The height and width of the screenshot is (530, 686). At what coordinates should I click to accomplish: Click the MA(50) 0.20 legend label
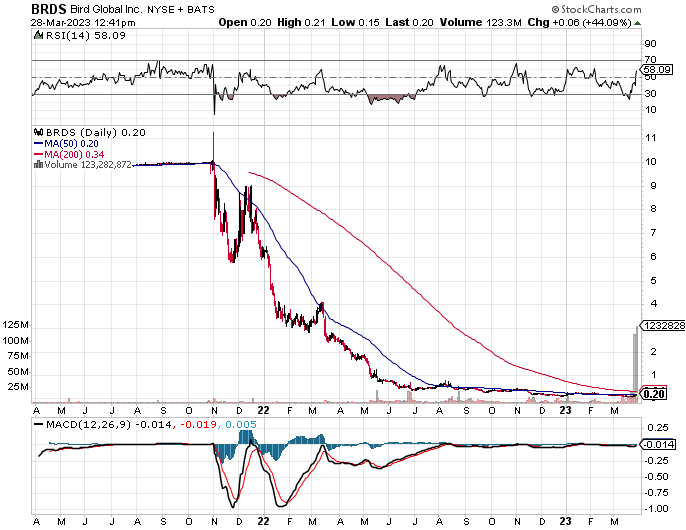[71, 144]
